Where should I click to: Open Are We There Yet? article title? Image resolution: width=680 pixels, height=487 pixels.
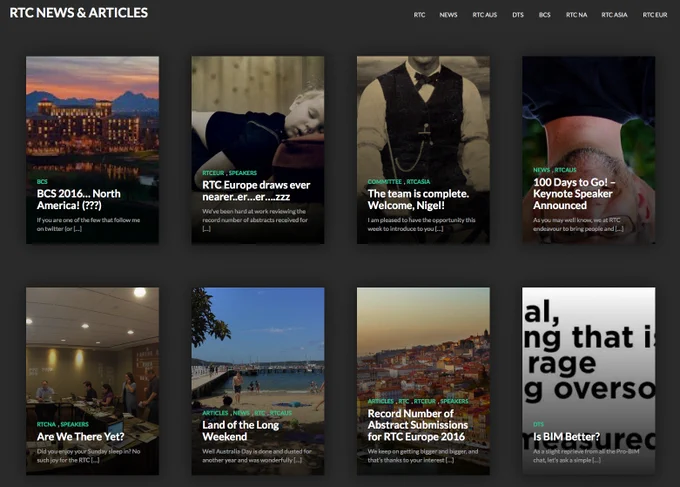click(x=81, y=437)
